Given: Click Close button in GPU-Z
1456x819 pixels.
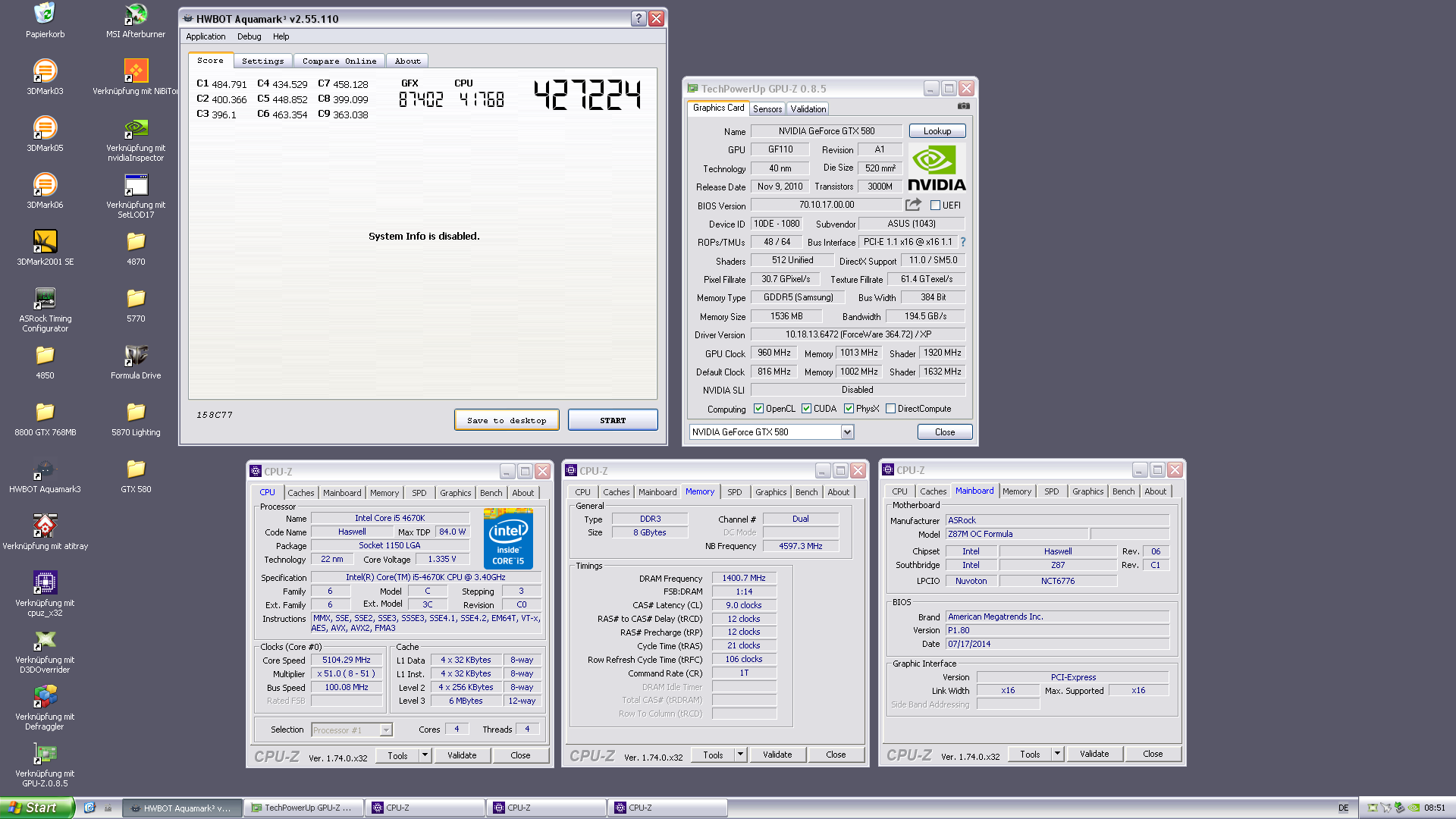Looking at the screenshot, I should (x=945, y=432).
